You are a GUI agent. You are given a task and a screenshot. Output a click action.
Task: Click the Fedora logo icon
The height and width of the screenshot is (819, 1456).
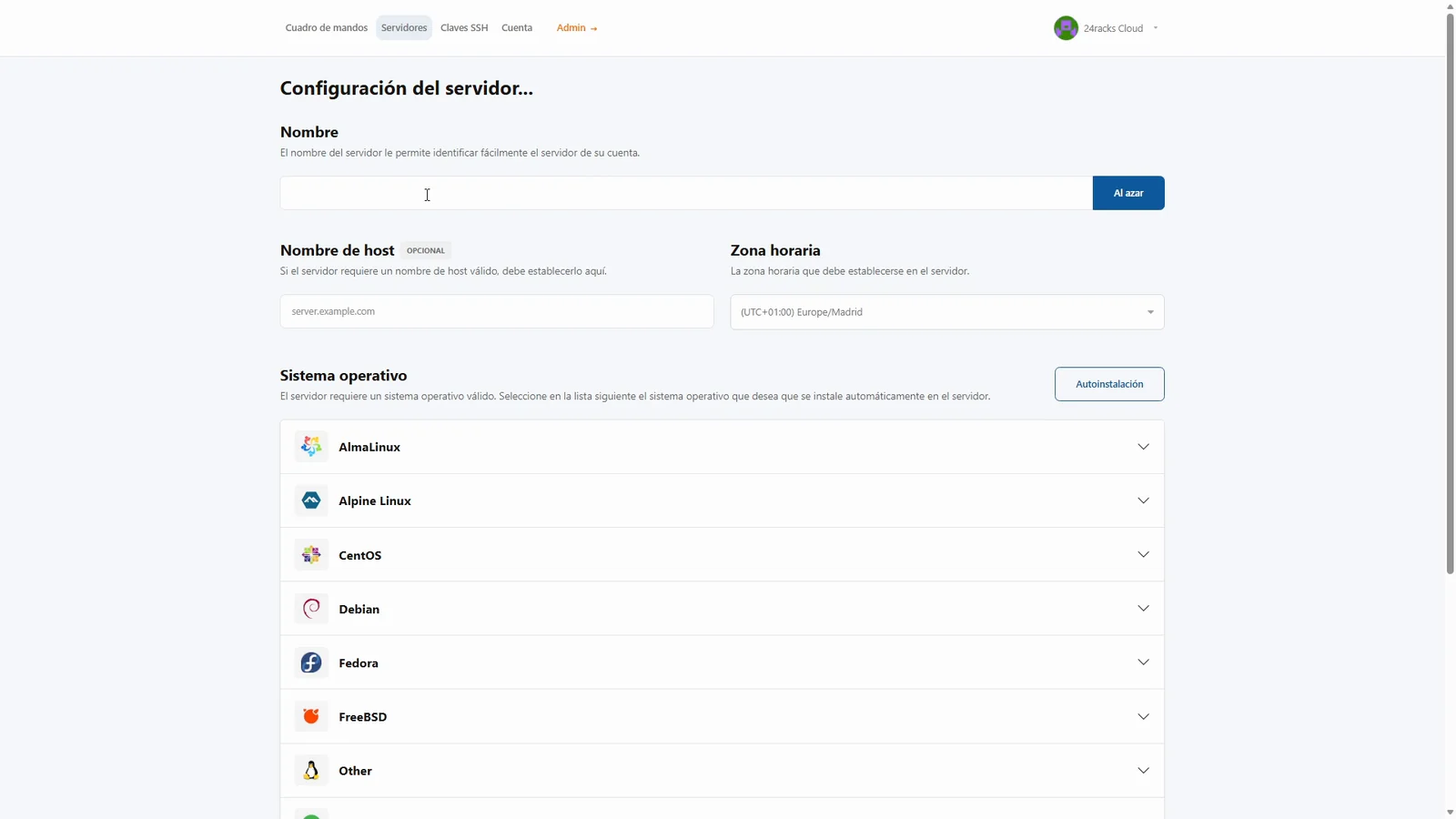pyautogui.click(x=311, y=662)
